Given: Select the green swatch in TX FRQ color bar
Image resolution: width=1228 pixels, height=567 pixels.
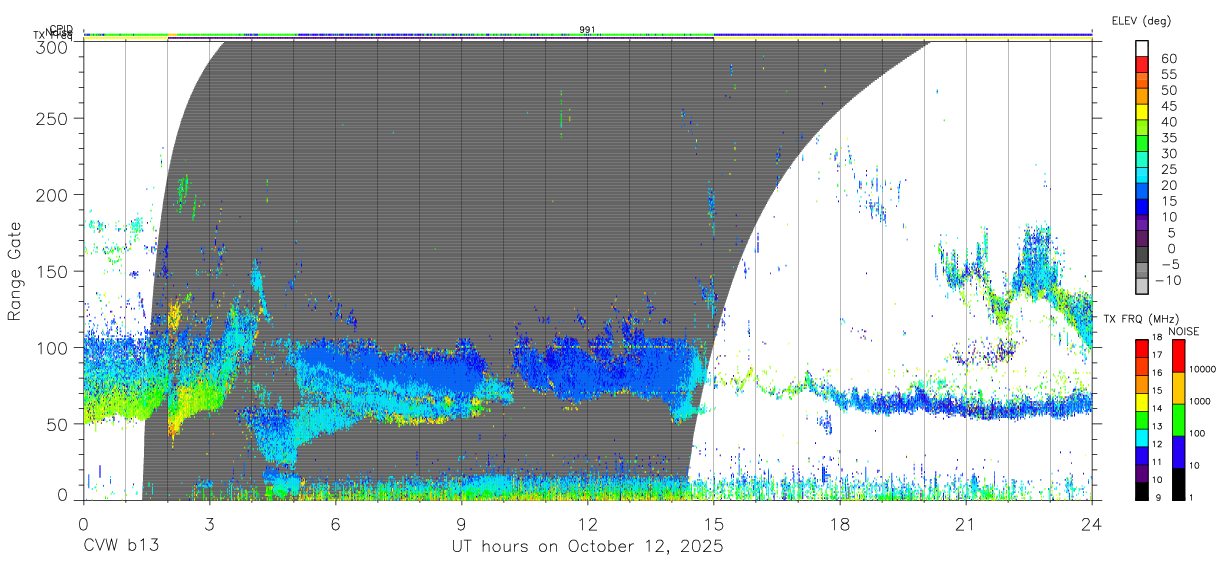Looking at the screenshot, I should coord(1143,420).
